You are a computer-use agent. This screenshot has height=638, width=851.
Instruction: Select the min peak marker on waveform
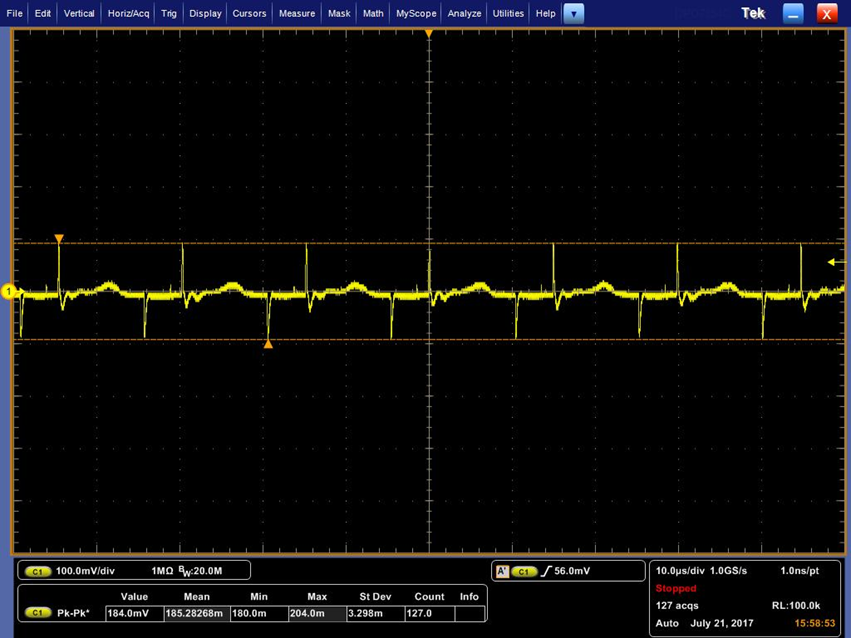pos(268,344)
